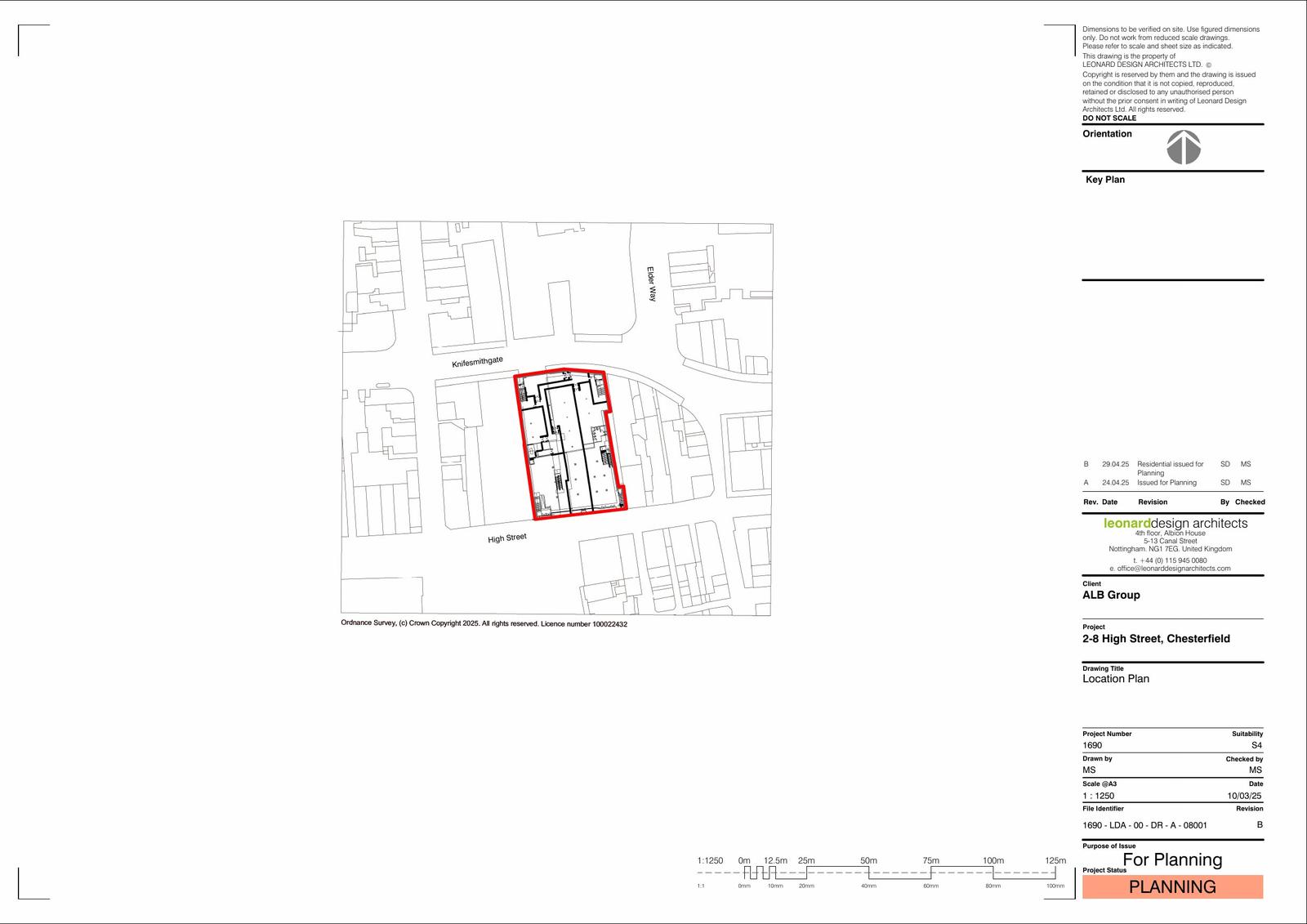Select the Project Status section header
This screenshot has height=924, width=1307.
[1104, 870]
